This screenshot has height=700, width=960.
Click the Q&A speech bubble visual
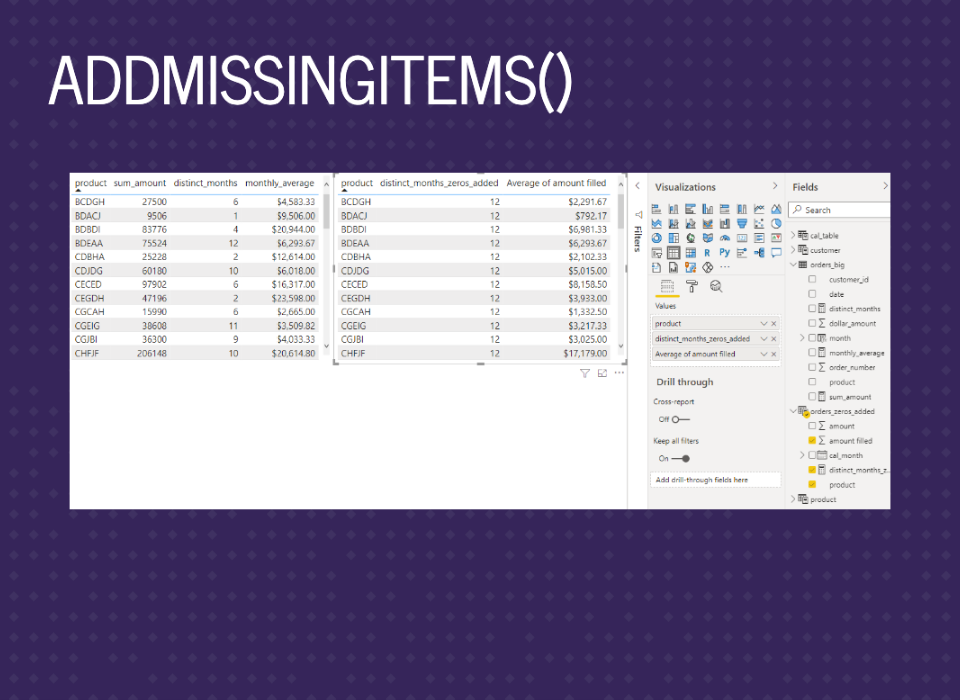[776, 253]
